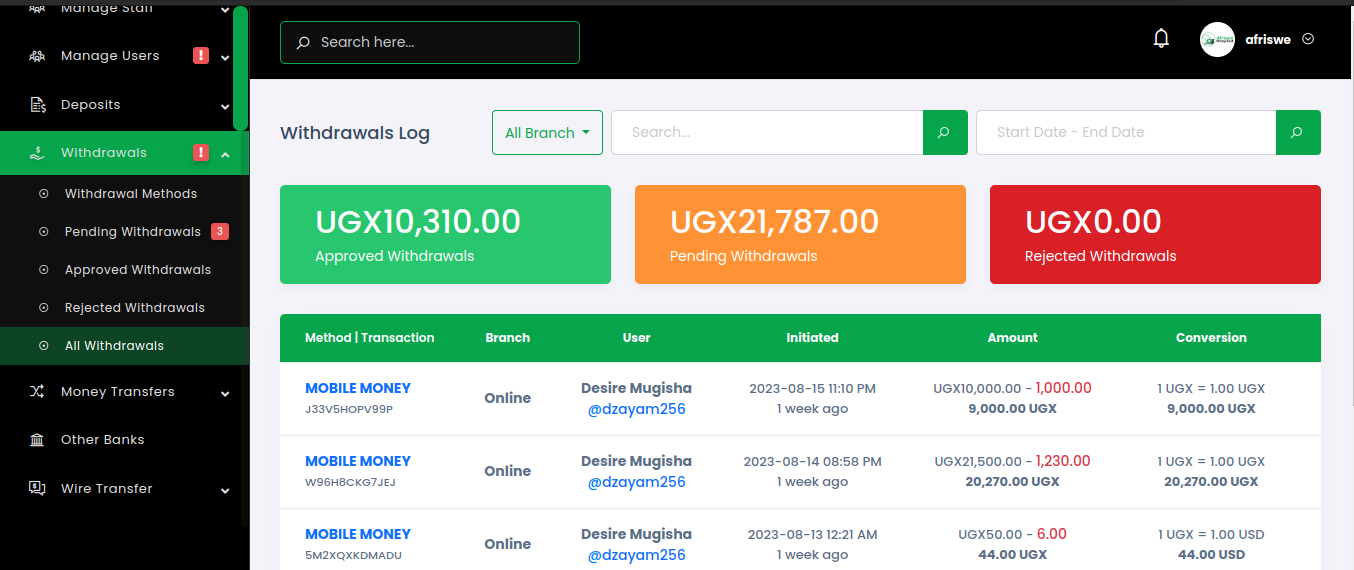Open @dzayam256 link in 2023-08-13 row
The width and height of the screenshot is (1354, 570).
click(x=637, y=555)
